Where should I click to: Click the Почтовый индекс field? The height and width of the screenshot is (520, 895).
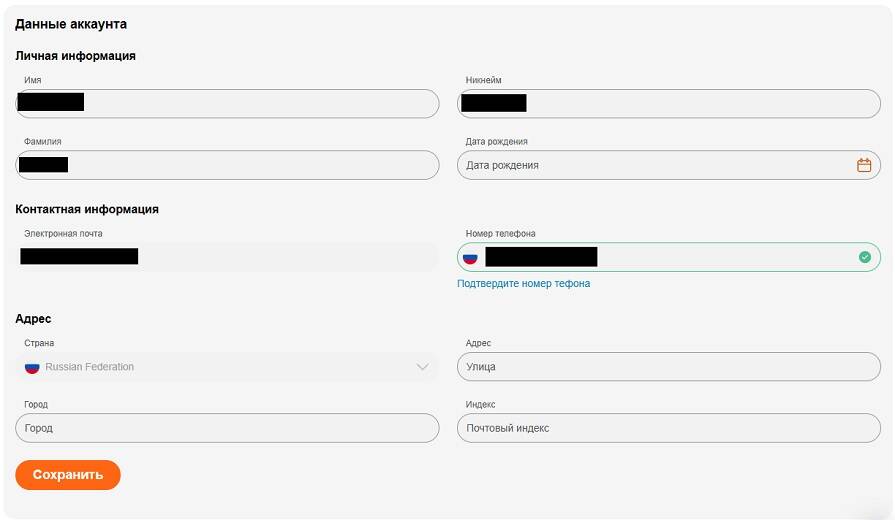pos(668,428)
